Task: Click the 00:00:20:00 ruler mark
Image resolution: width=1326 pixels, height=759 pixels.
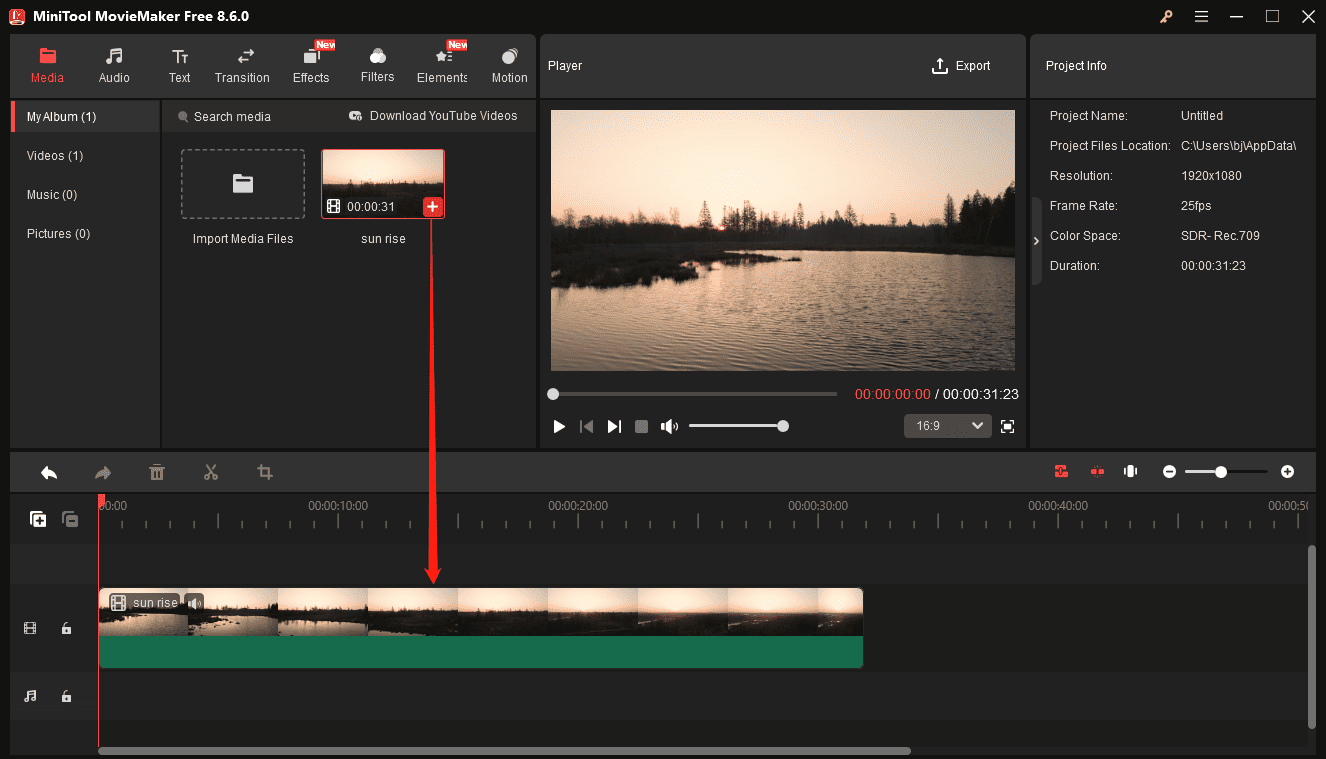Action: (578, 506)
